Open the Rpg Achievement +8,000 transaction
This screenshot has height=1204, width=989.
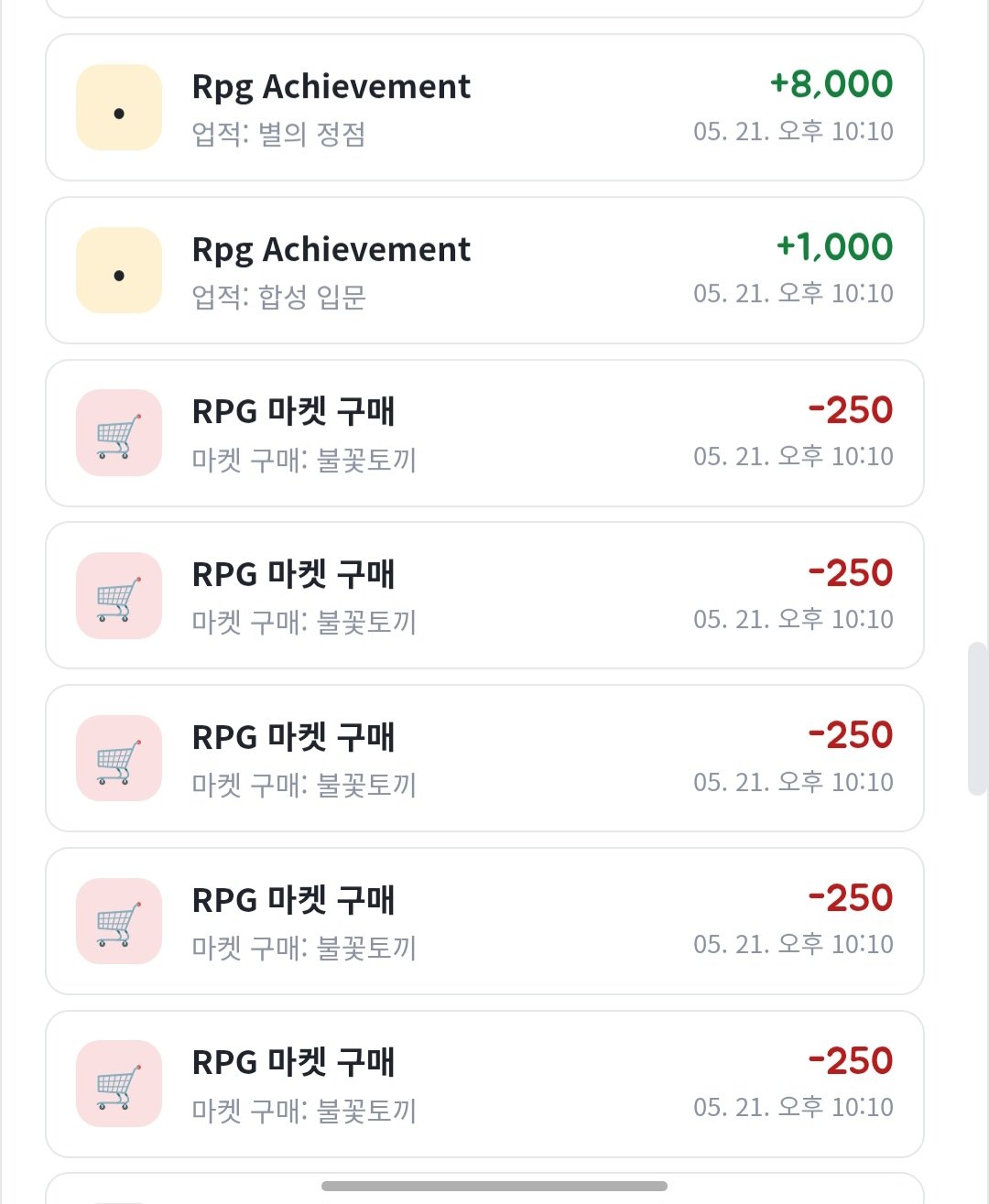pos(484,108)
